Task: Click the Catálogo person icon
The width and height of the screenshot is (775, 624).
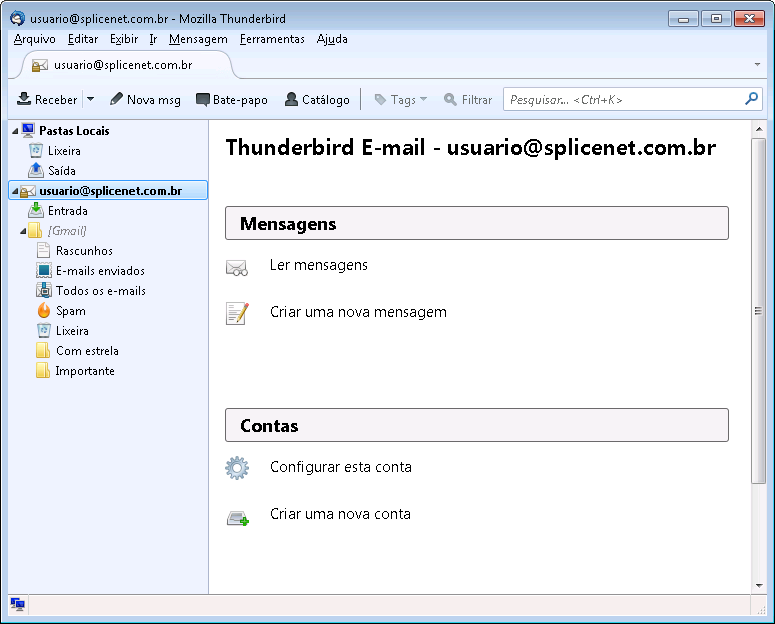Action: 292,99
